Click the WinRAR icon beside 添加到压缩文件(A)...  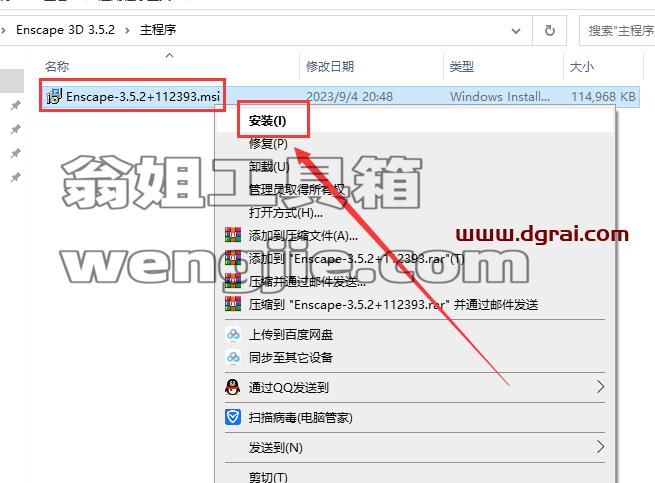pos(233,235)
